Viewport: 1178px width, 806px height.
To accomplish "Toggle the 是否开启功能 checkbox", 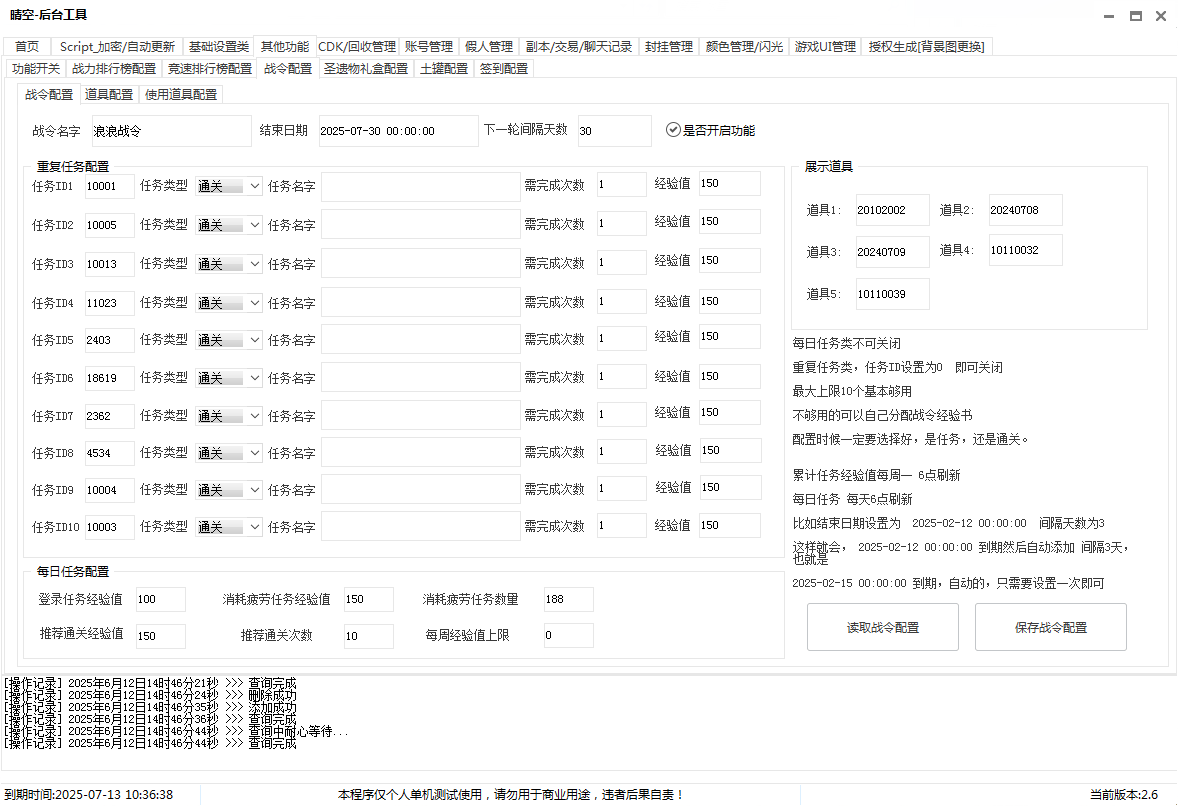I will click(673, 130).
